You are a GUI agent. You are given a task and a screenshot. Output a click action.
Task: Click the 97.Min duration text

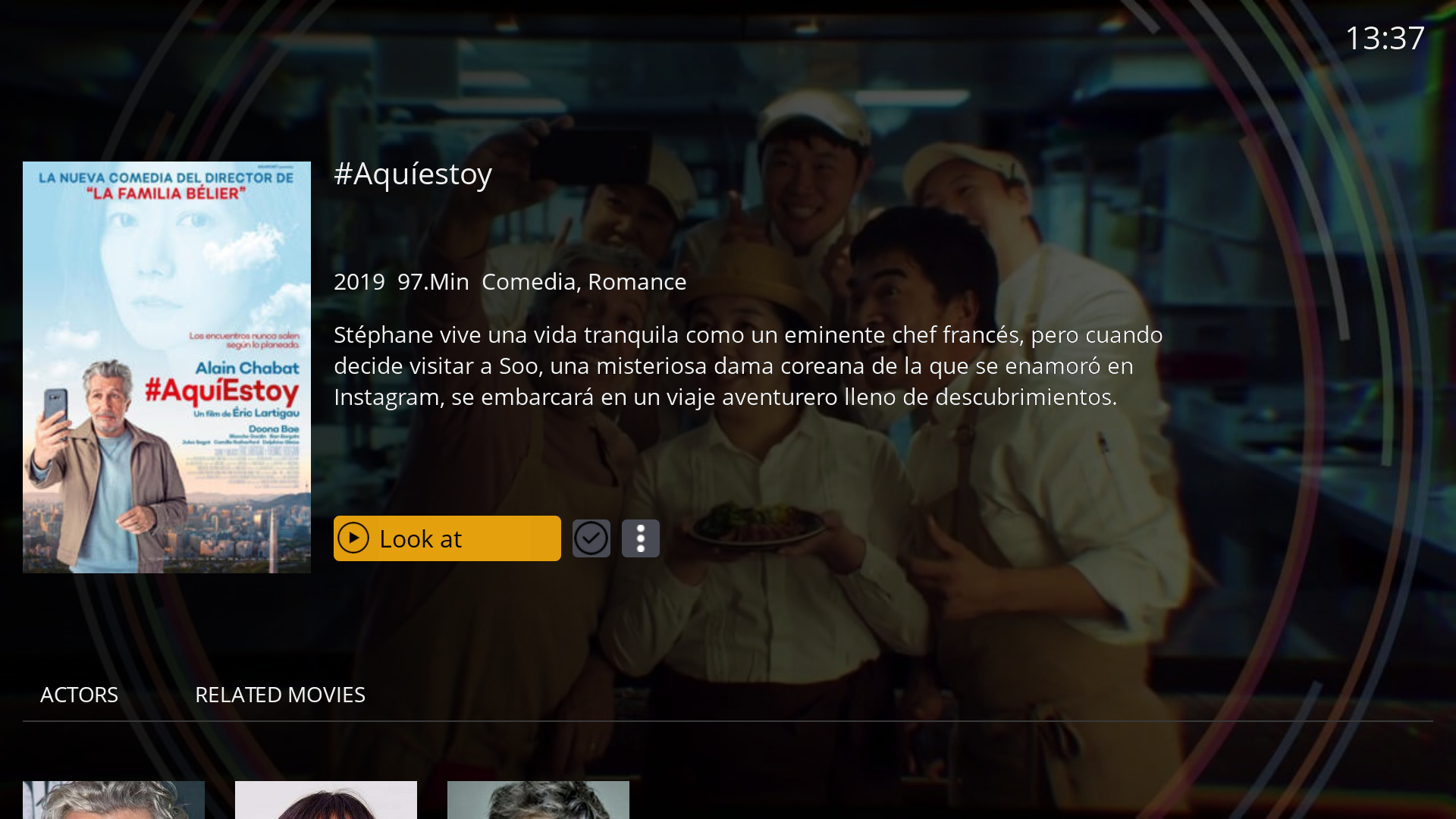coord(434,282)
